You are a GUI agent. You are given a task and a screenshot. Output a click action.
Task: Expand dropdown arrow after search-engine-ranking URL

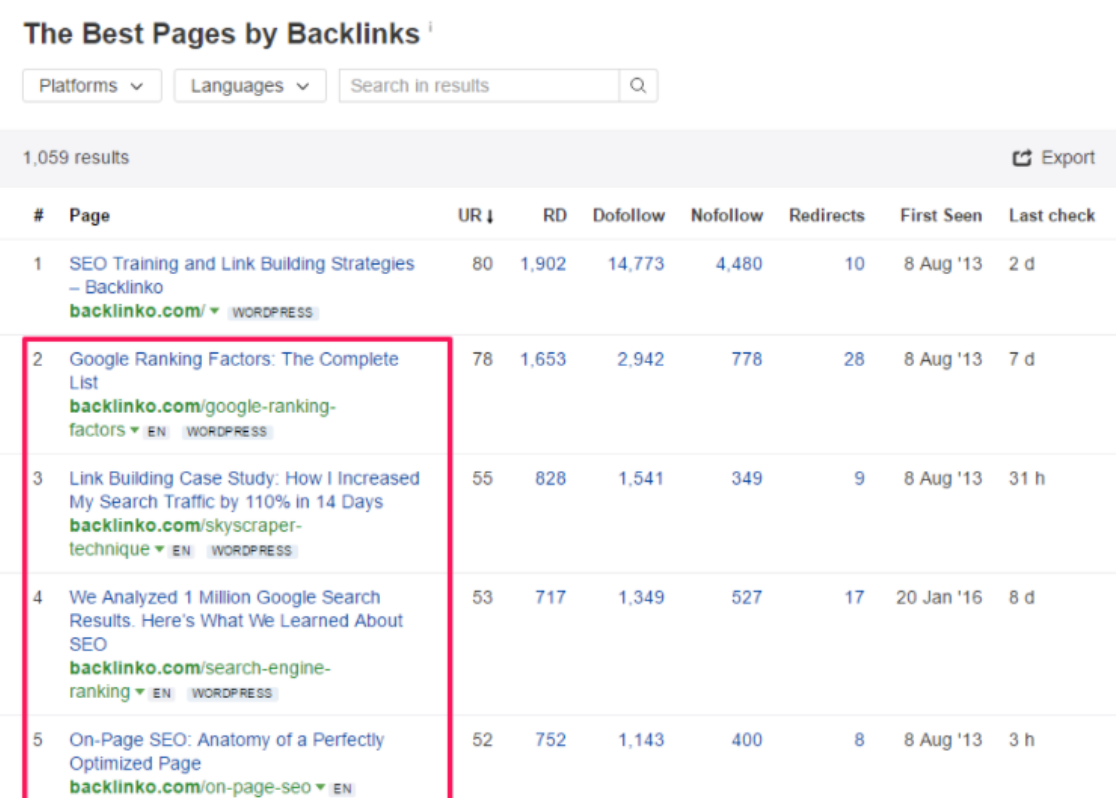pyautogui.click(x=140, y=691)
